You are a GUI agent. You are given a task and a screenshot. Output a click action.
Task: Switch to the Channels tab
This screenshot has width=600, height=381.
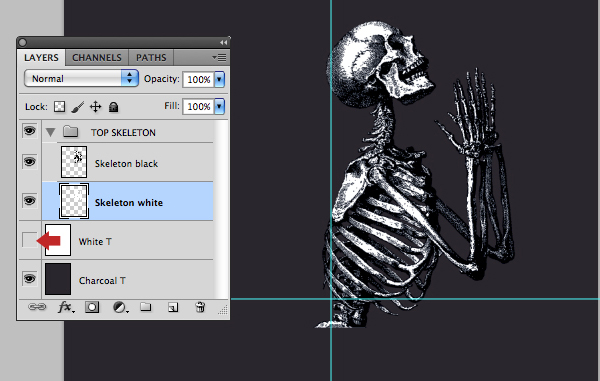pos(97,58)
